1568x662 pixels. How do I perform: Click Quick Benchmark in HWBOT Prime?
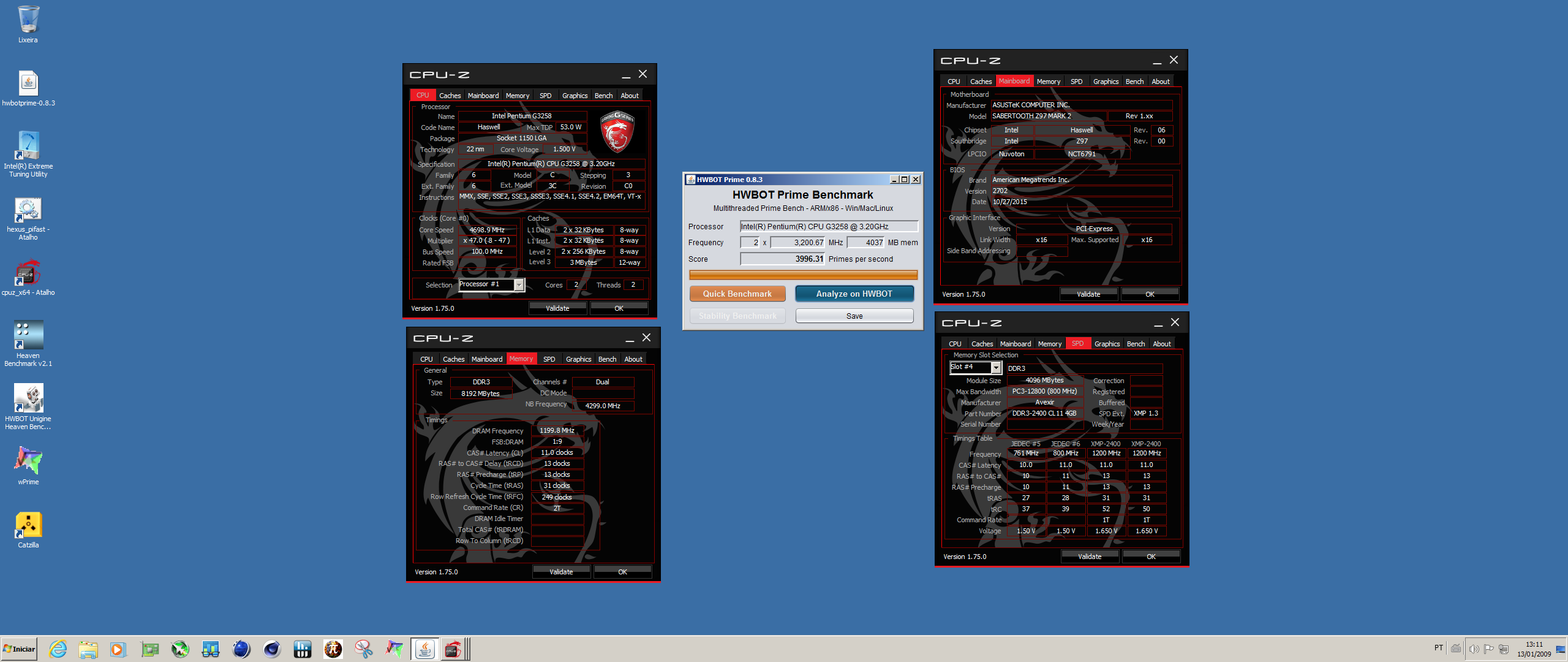737,294
